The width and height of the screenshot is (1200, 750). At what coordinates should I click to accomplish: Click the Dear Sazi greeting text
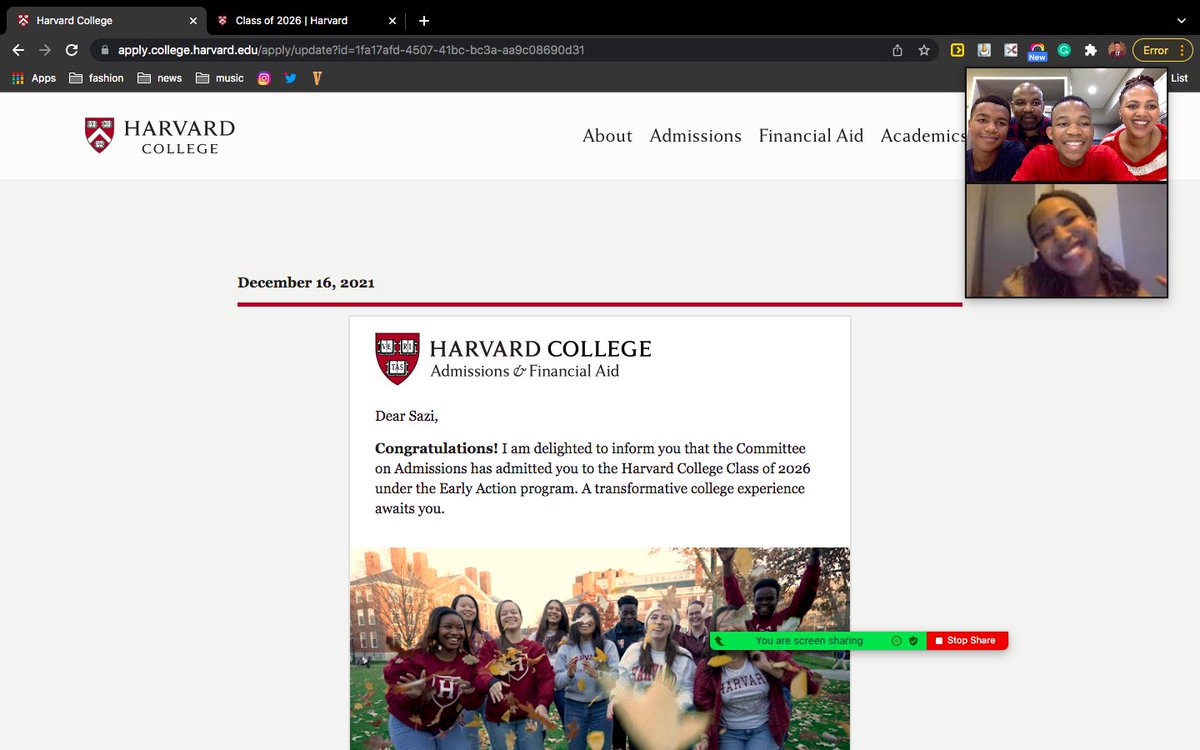(x=407, y=416)
